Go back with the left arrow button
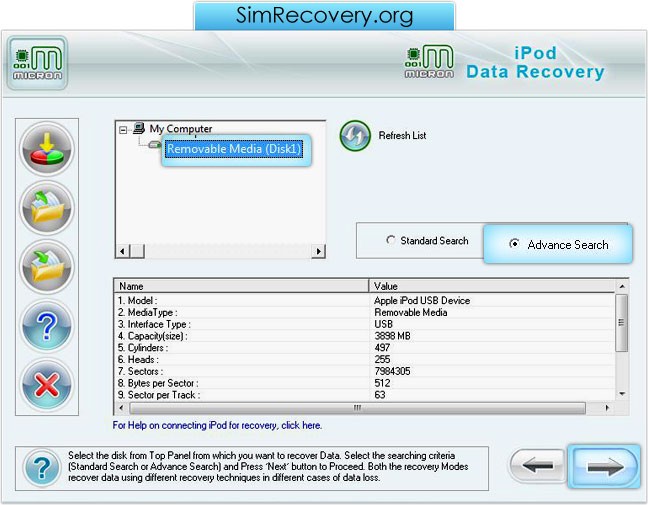The height and width of the screenshot is (505, 648). click(537, 466)
